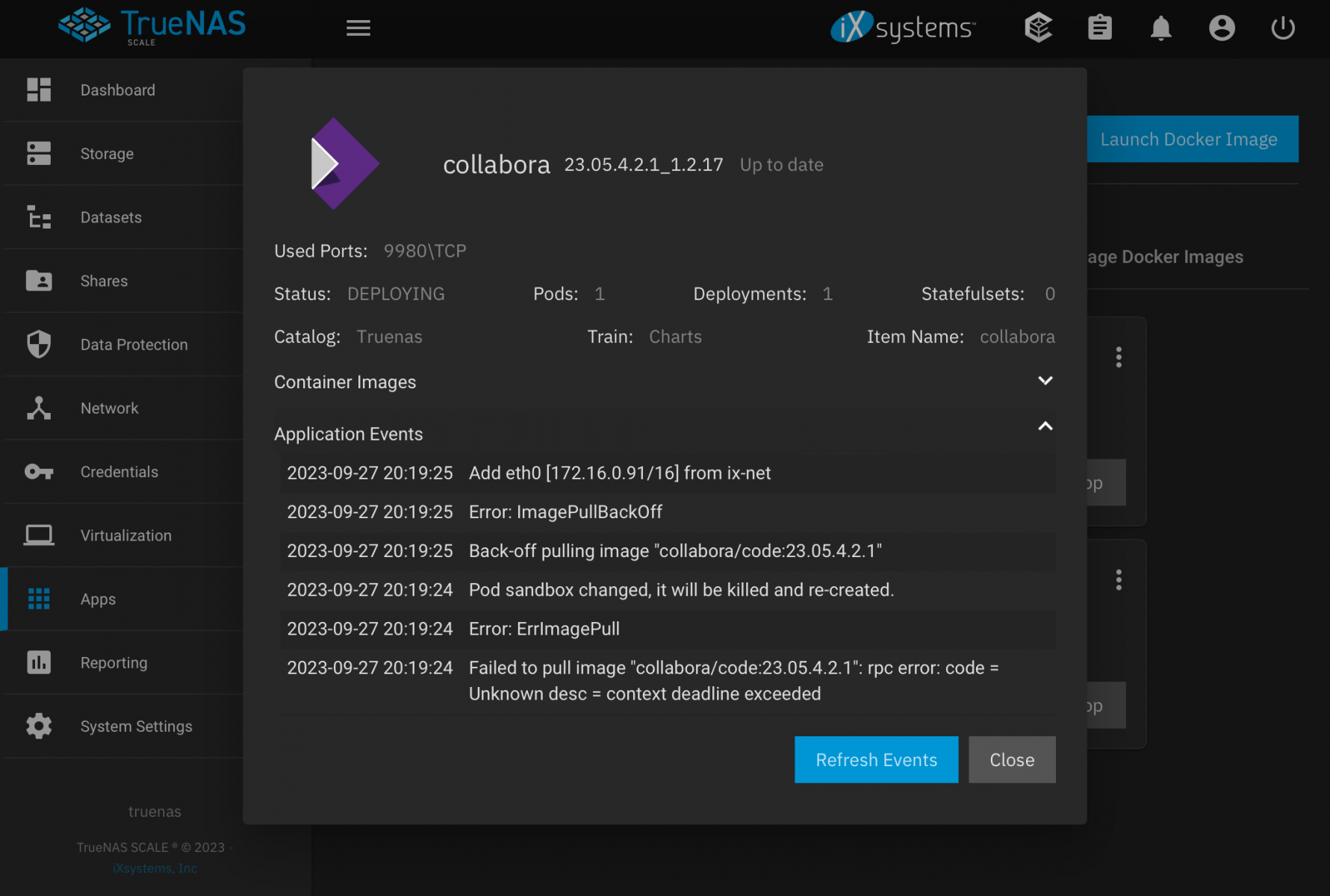Click the Data Protection shield icon
Image resolution: width=1330 pixels, height=896 pixels.
click(x=39, y=344)
